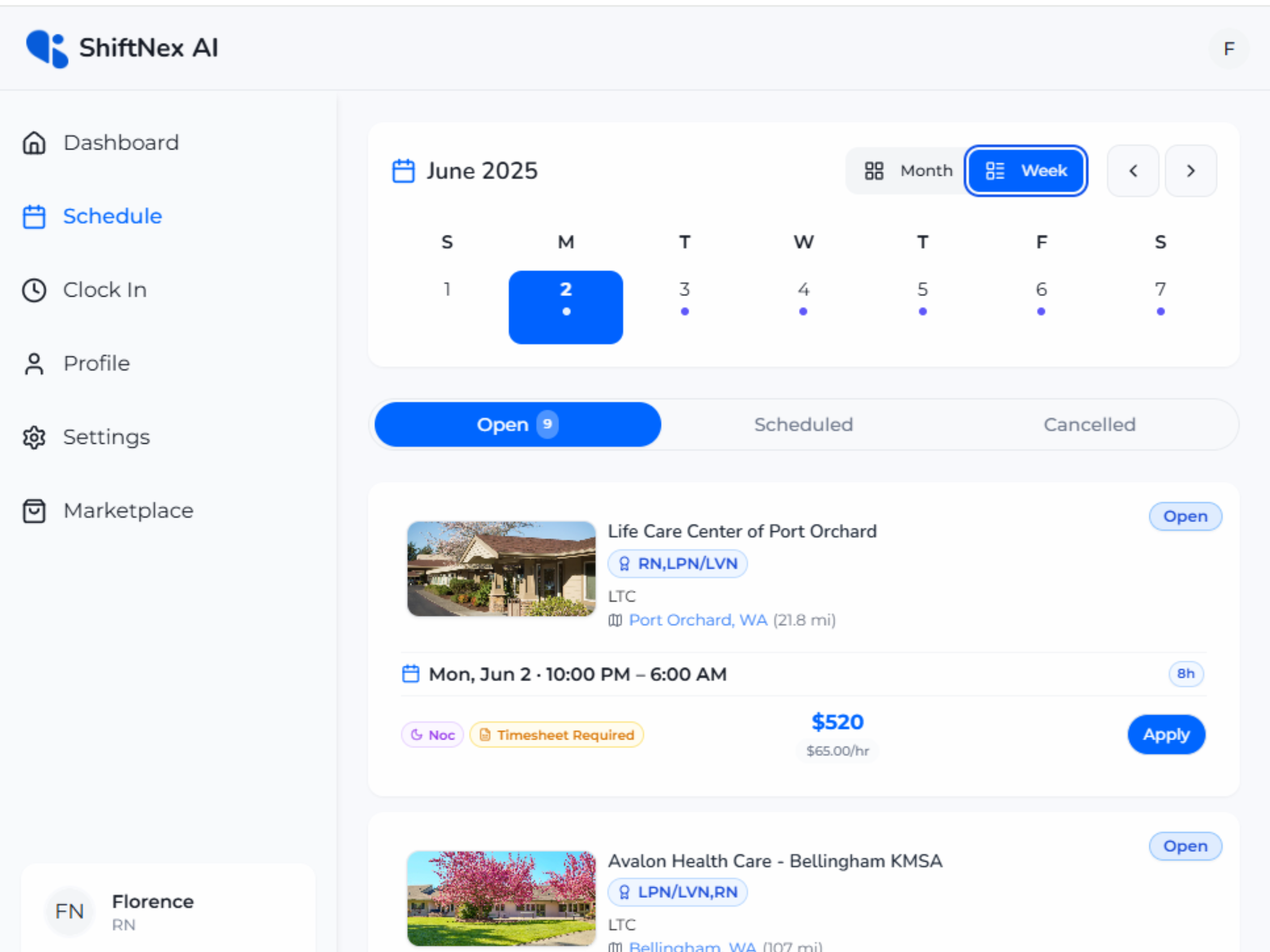This screenshot has height=952, width=1270.
Task: Click the open shifts count badge 9
Action: click(547, 425)
